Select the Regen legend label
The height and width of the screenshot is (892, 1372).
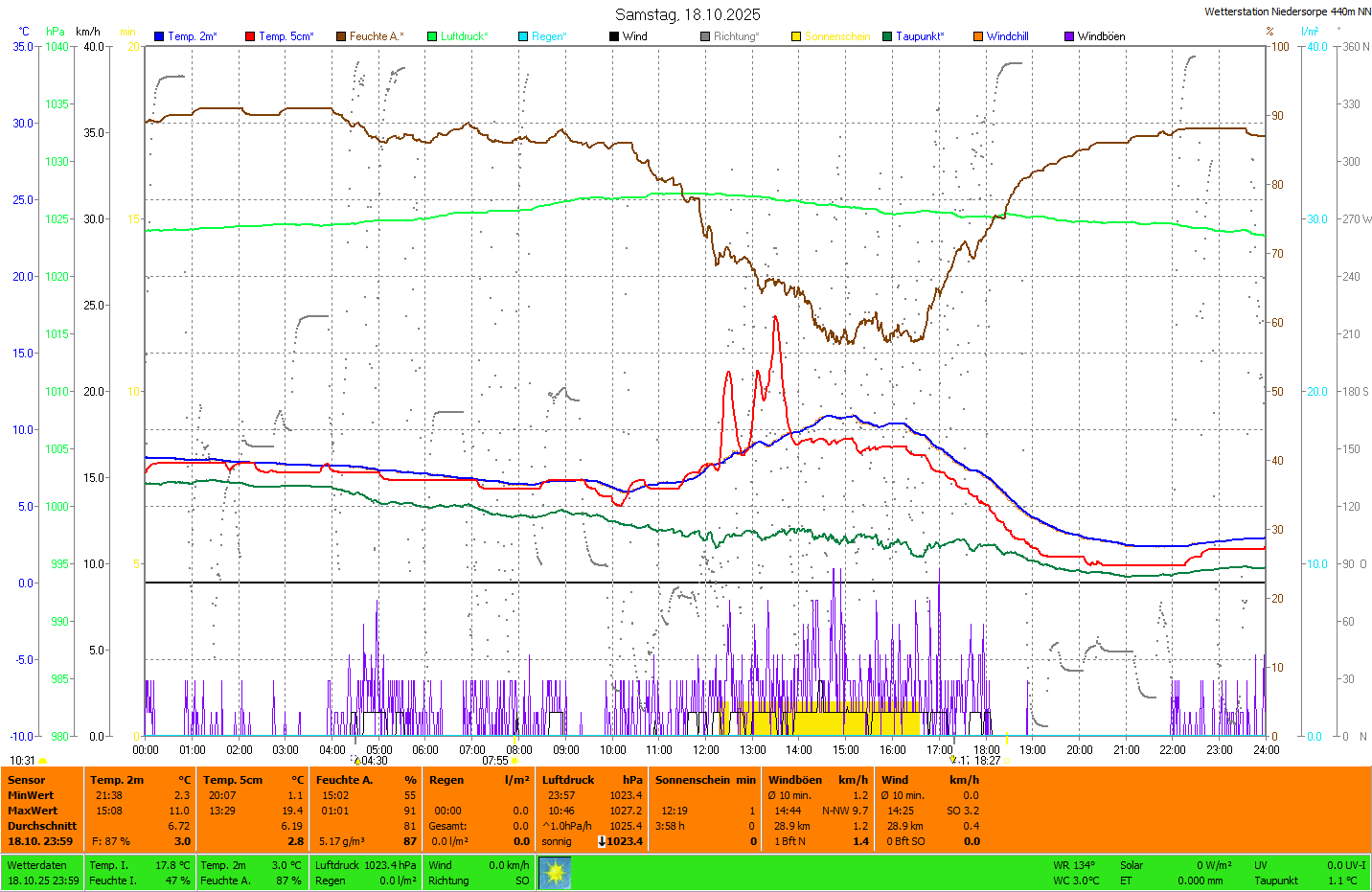point(549,36)
